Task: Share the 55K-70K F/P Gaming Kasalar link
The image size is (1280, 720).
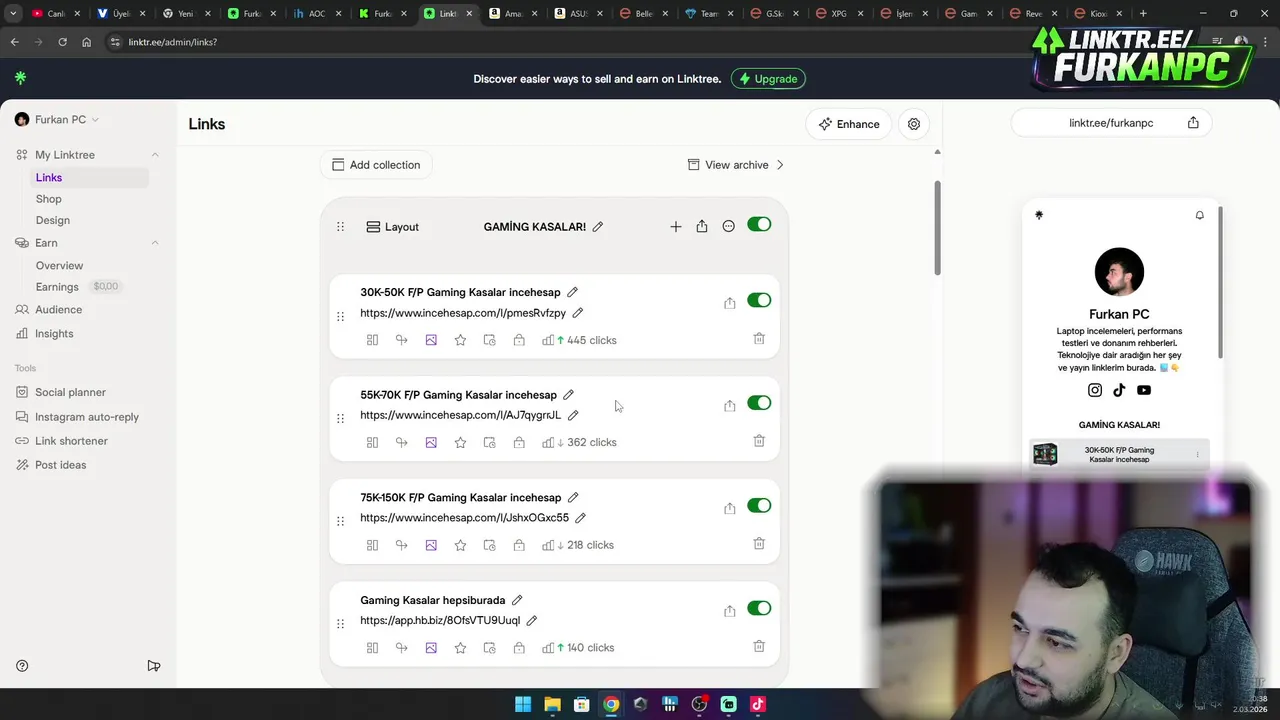Action: [x=730, y=406]
